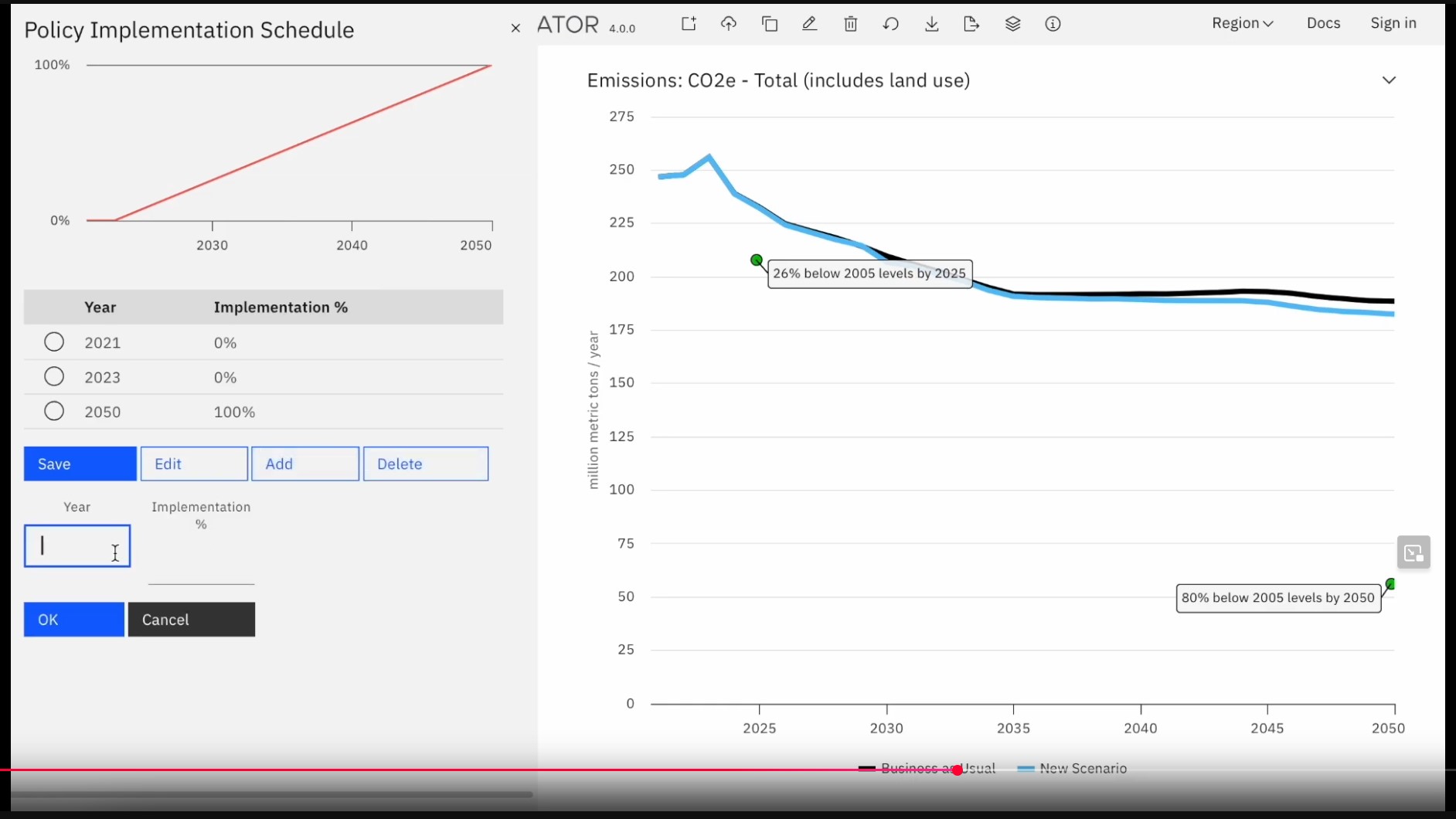Click the 80% below 2005 levels marker dot

[1390, 584]
